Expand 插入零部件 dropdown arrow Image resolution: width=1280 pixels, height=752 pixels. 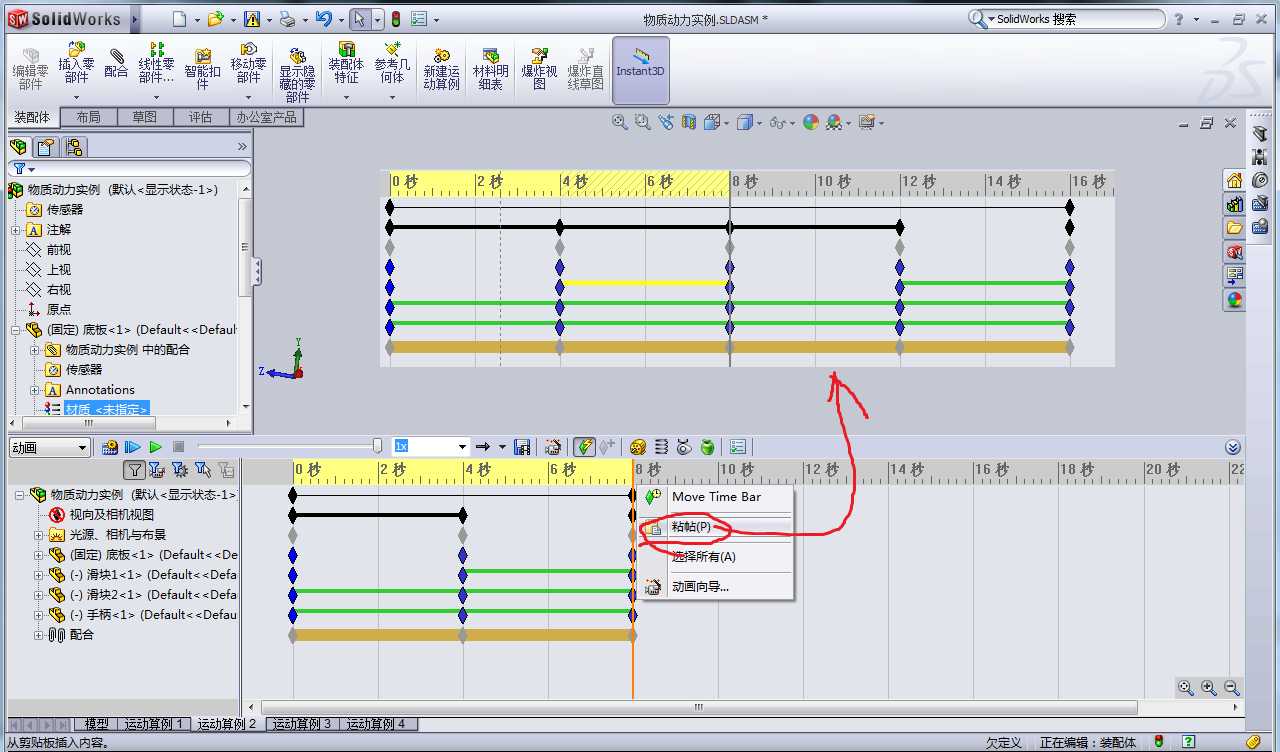[x=76, y=97]
